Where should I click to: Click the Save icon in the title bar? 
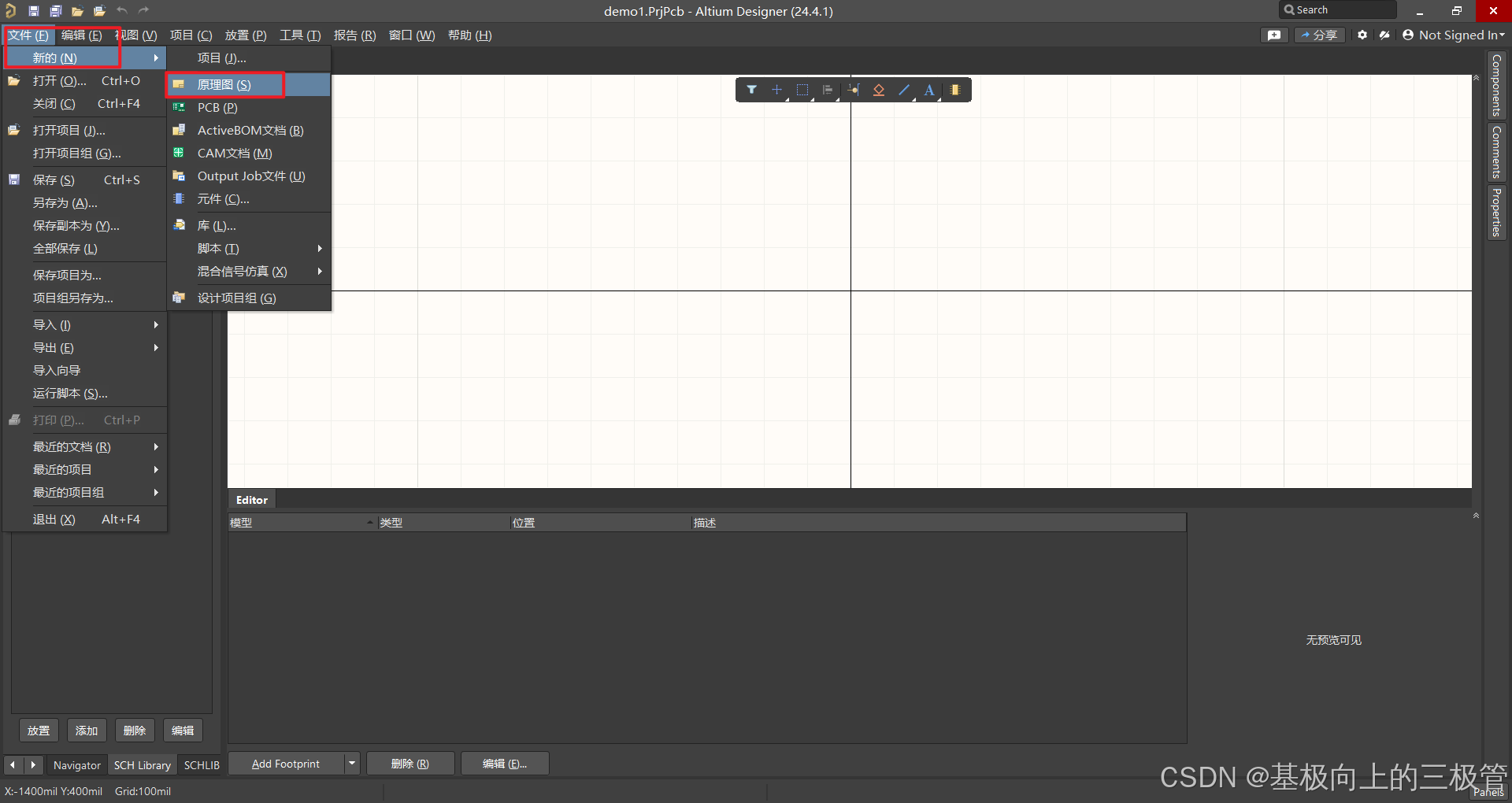click(x=34, y=11)
